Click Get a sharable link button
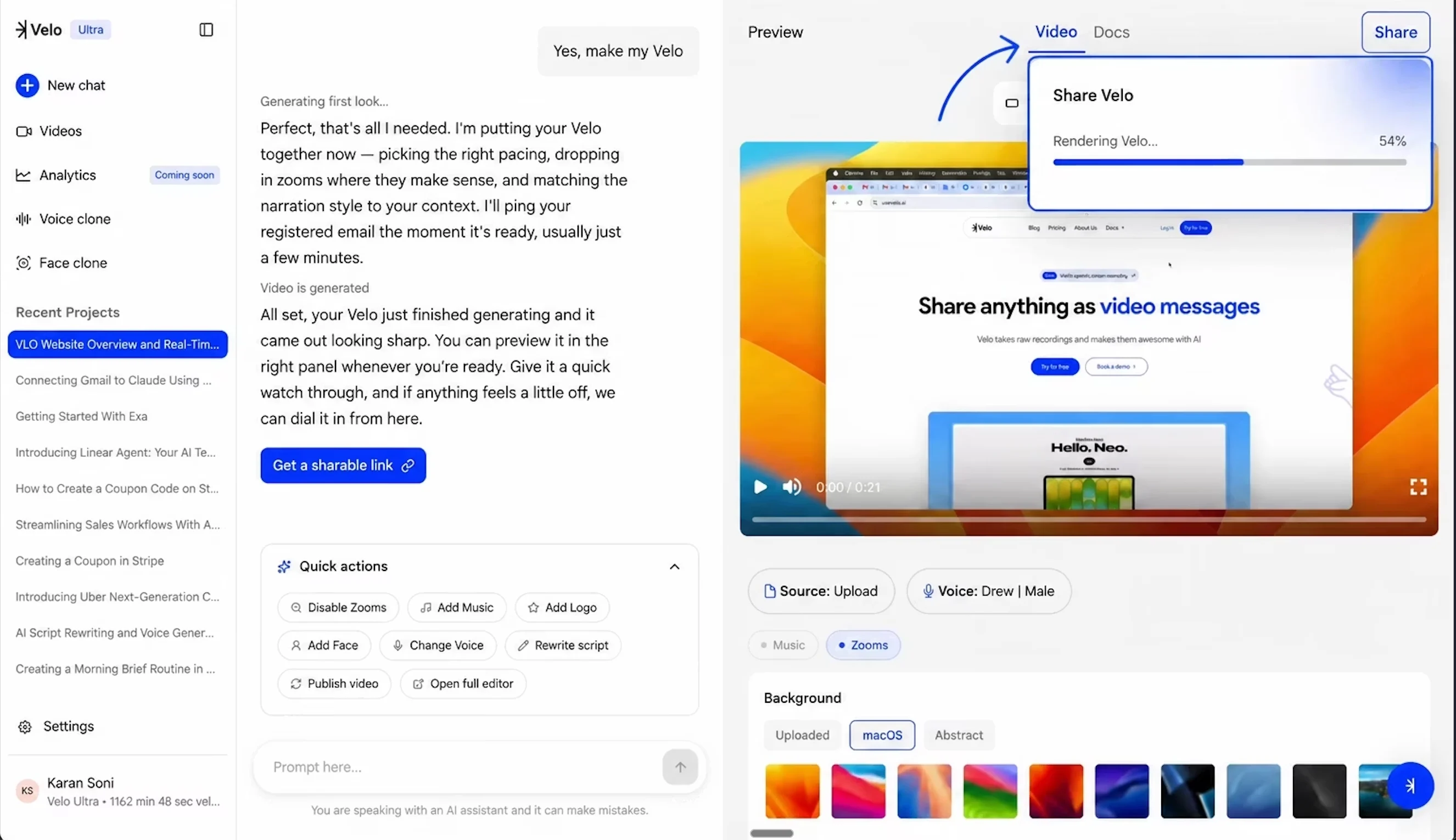Viewport: 1456px width, 840px height. pyautogui.click(x=343, y=465)
